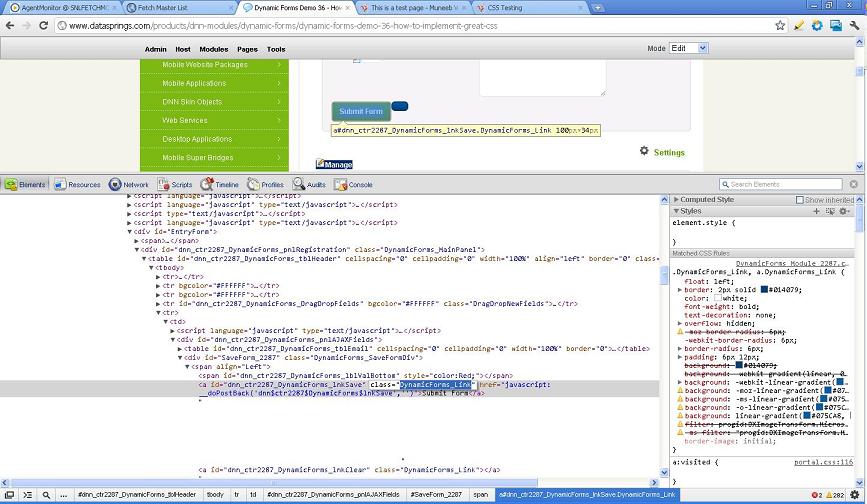Add a new style rule with plus icon
The height and width of the screenshot is (504, 867).
pos(816,211)
